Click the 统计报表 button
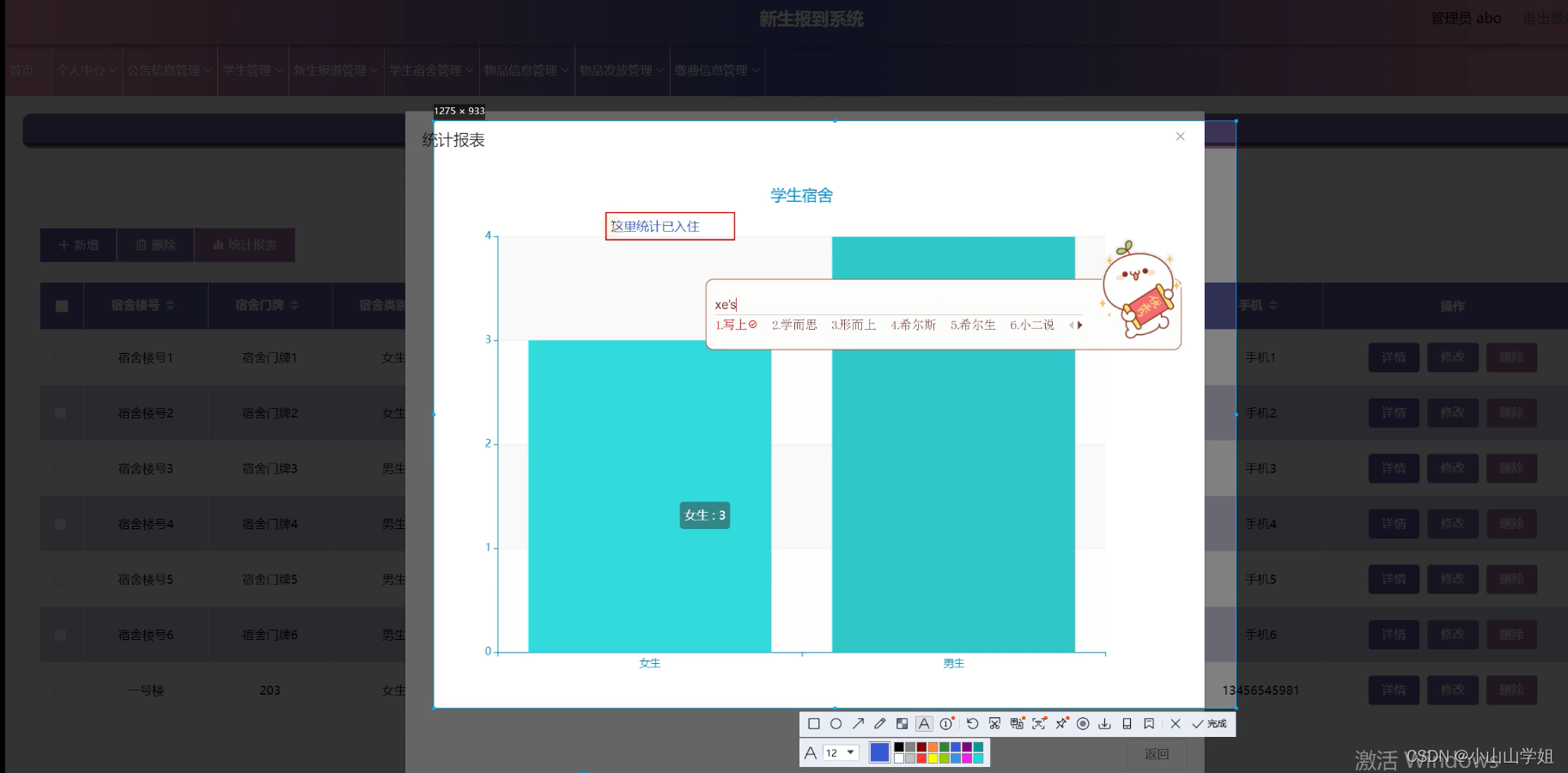Image resolution: width=1568 pixels, height=773 pixels. pos(245,245)
